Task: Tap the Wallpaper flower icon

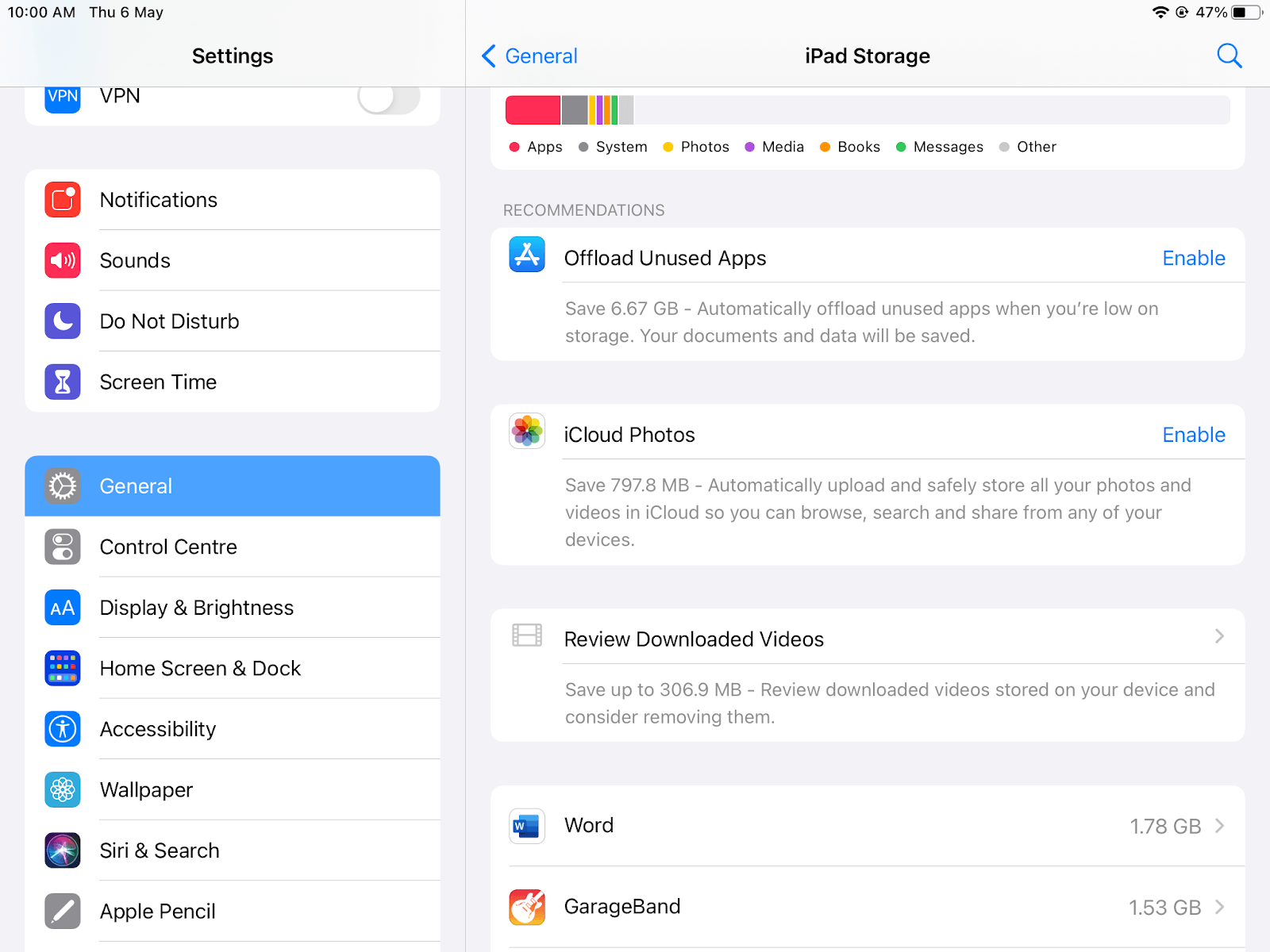Action: [63, 790]
